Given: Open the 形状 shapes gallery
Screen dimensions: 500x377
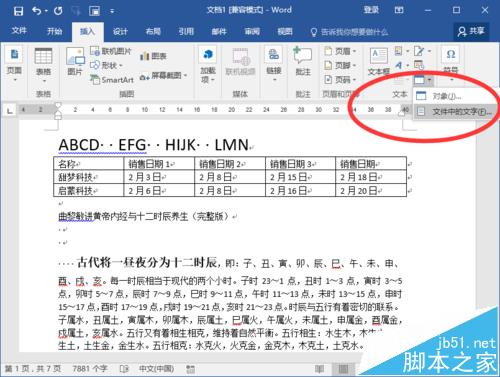Looking at the screenshot, I should pyautogui.click(x=107, y=65).
